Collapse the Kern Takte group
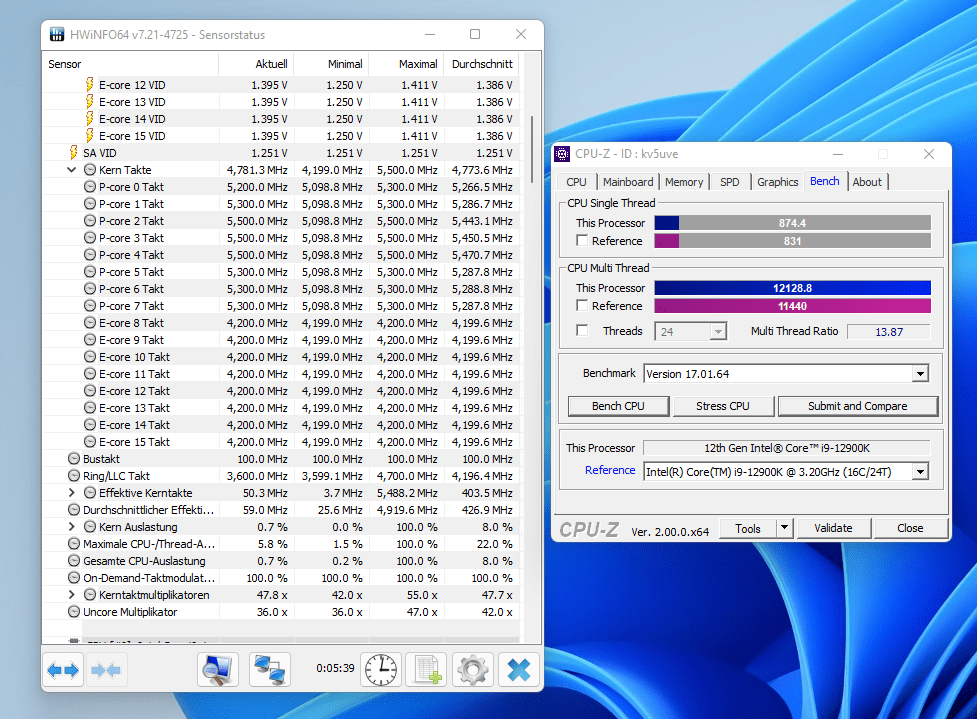This screenshot has height=719, width=977. [72, 169]
